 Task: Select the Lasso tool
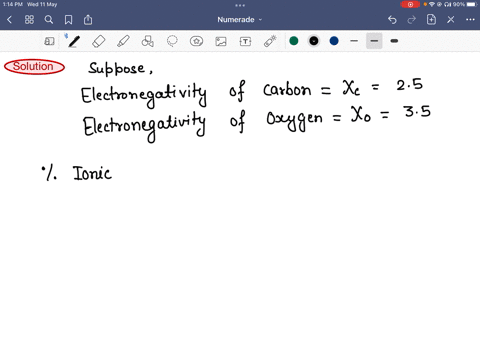(x=172, y=41)
